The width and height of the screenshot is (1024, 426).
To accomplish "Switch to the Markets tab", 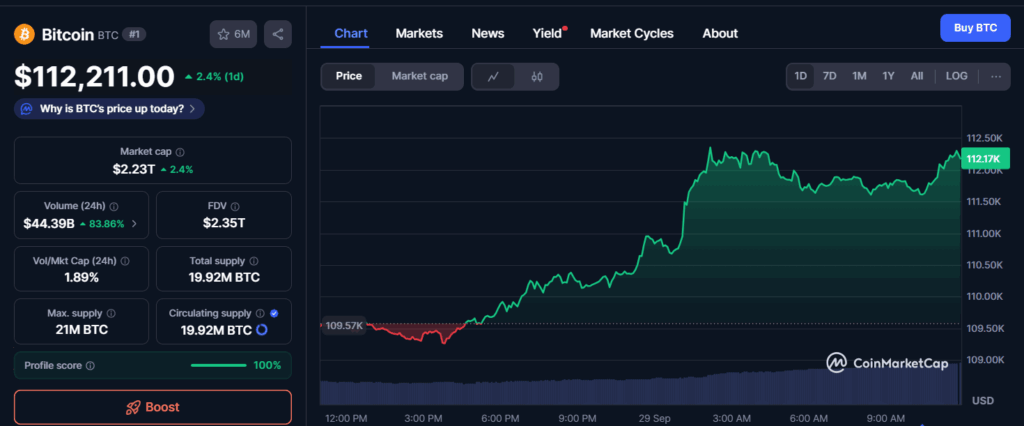I will [x=419, y=33].
